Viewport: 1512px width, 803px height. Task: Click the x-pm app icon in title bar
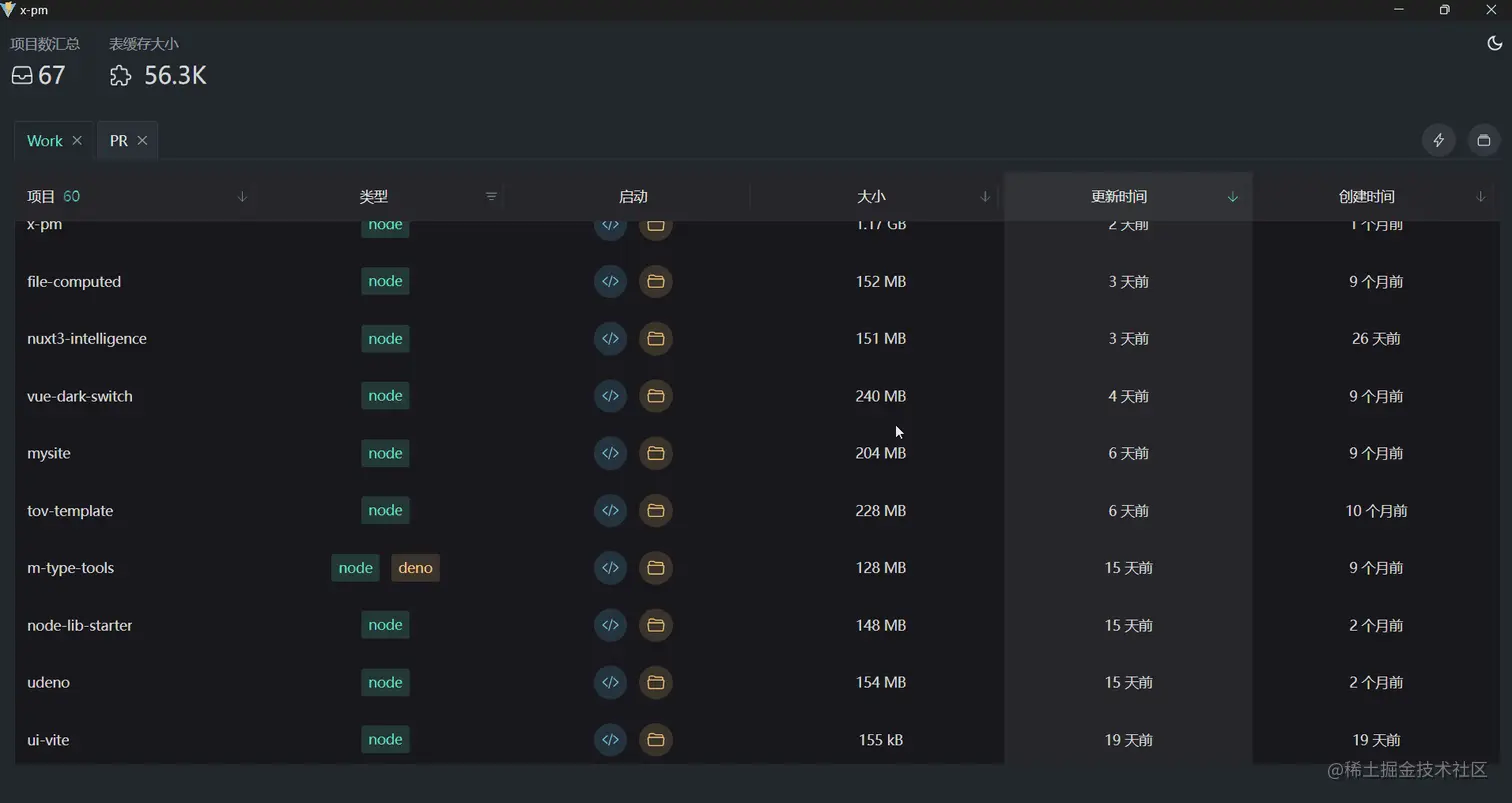(9, 9)
